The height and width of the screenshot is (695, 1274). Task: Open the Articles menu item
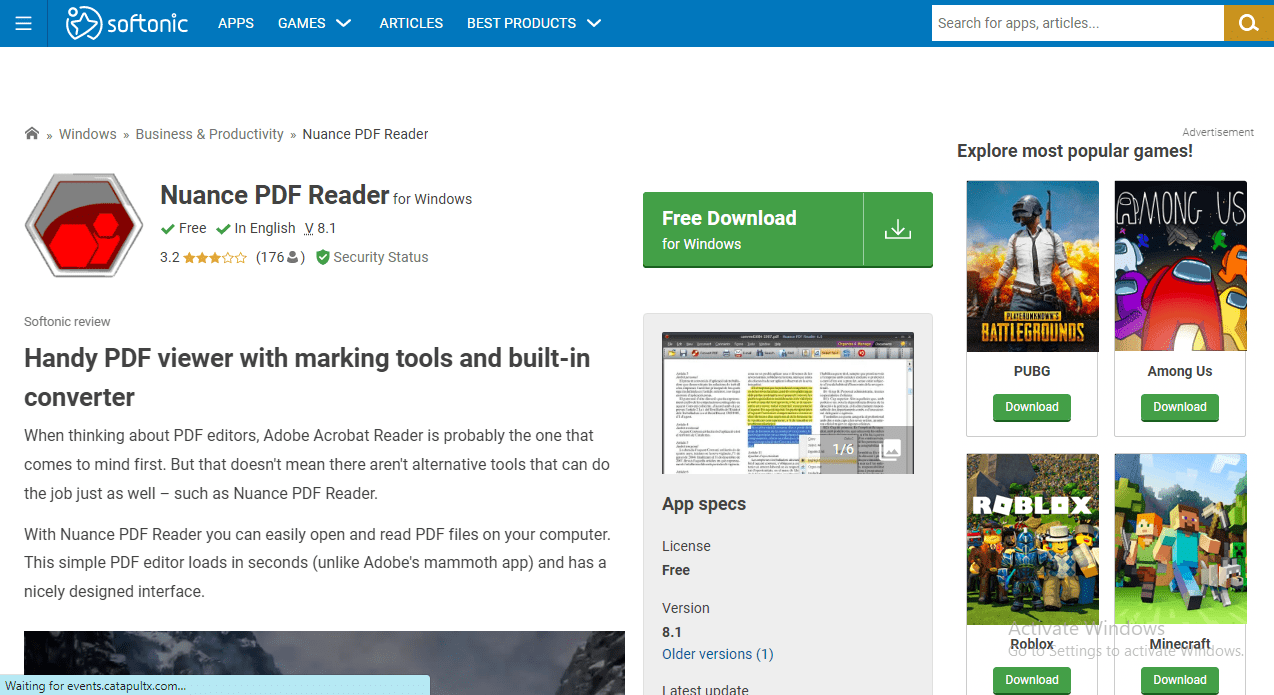coord(411,23)
